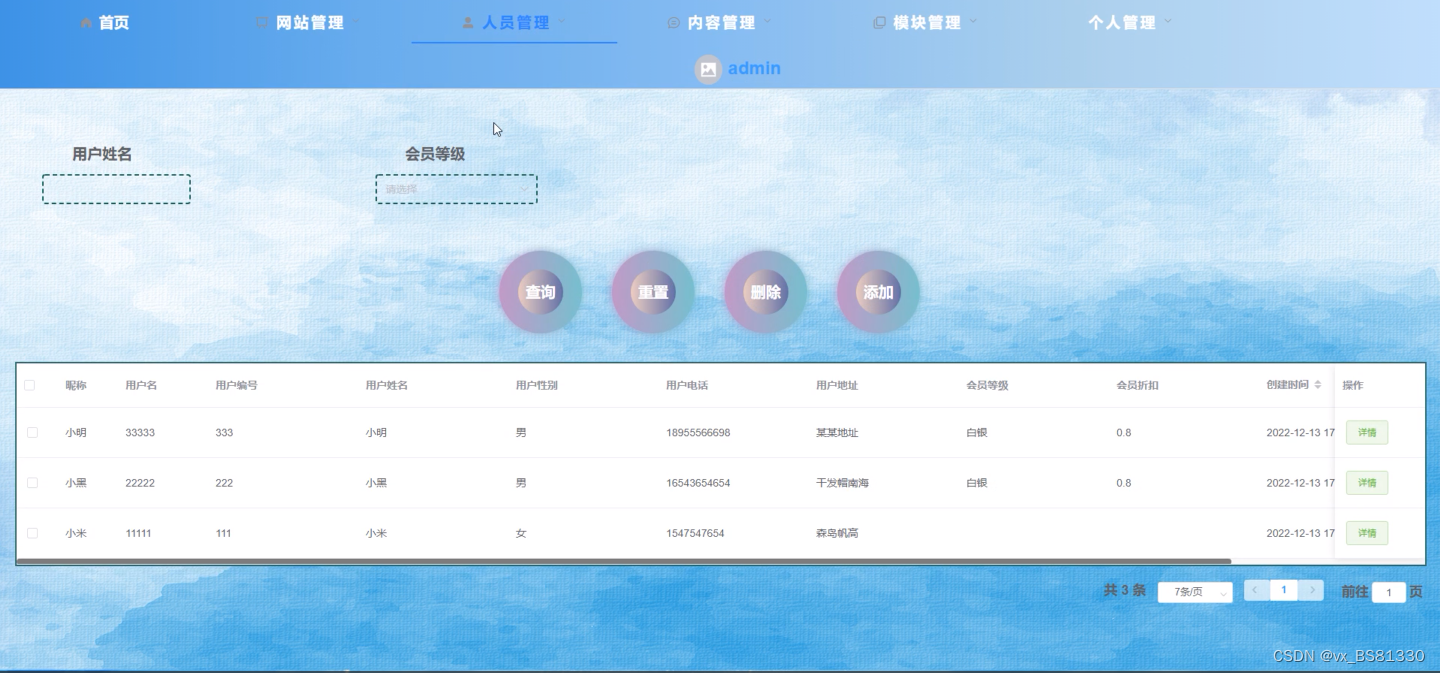Toggle the select-all checkbox in table header
1440x673 pixels.
[29, 385]
